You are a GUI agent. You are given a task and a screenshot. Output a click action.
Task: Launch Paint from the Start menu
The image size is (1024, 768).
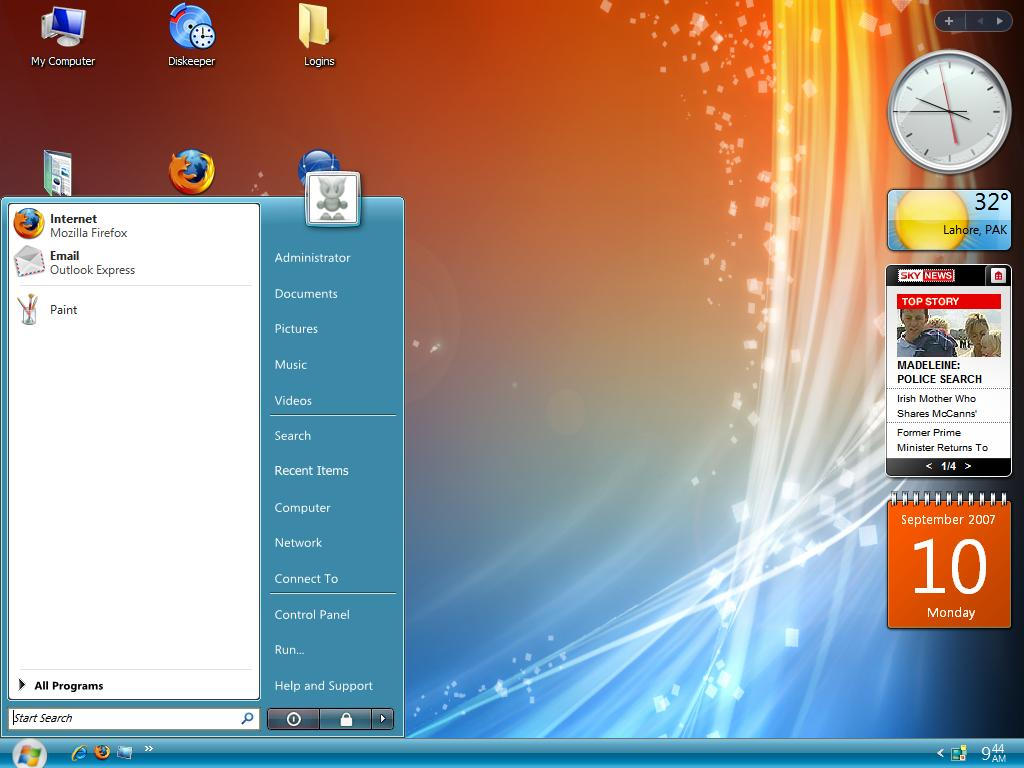tap(63, 310)
